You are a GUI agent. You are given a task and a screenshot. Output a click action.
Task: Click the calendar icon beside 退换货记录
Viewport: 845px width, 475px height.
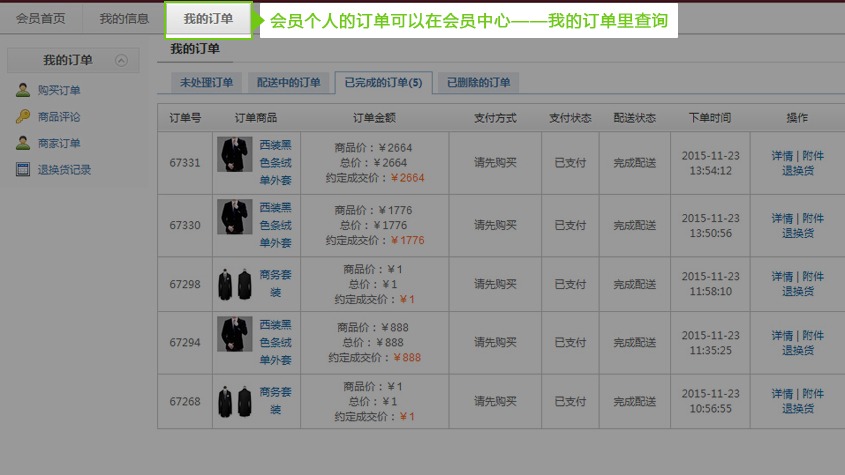pyautogui.click(x=23, y=169)
